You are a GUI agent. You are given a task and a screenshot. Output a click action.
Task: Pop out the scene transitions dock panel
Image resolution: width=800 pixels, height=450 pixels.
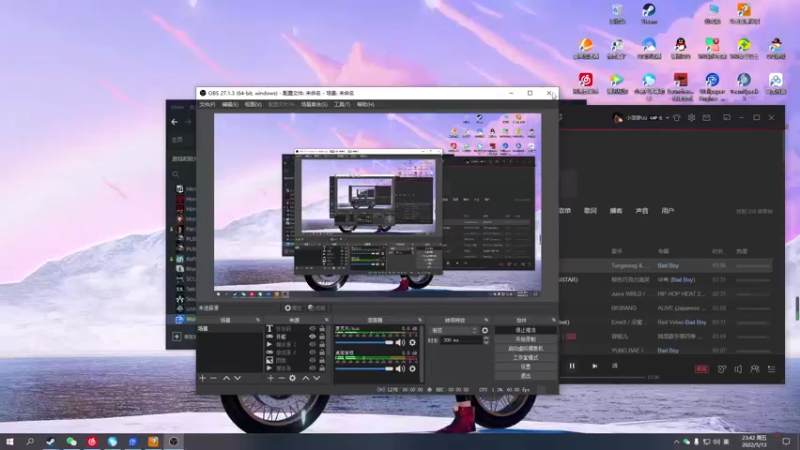(x=486, y=320)
